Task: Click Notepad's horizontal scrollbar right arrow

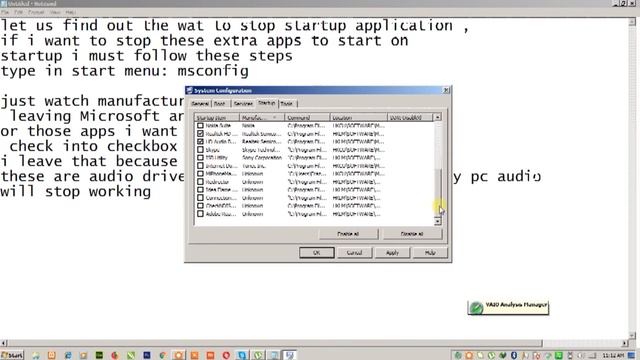Action: pos(624,343)
